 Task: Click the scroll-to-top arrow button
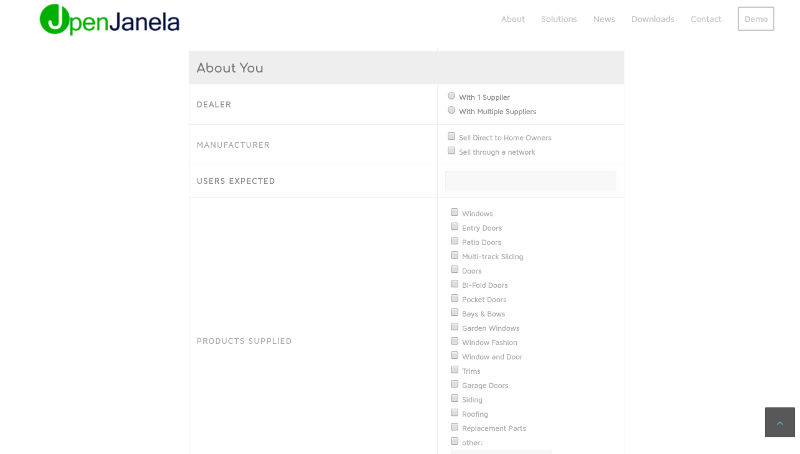pos(779,422)
